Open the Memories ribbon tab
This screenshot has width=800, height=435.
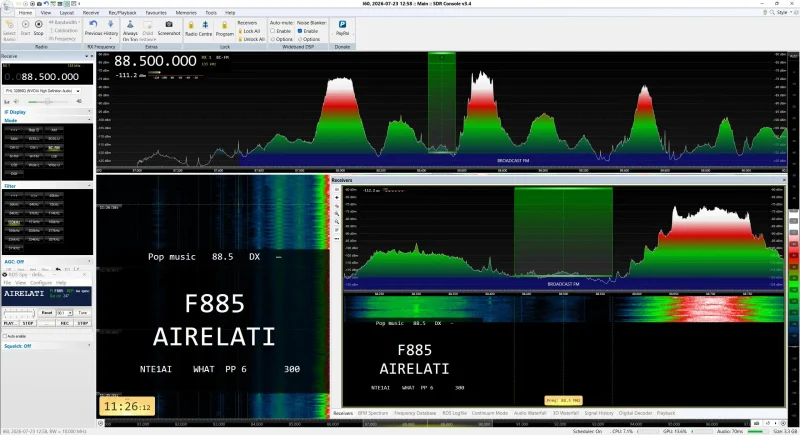(x=186, y=13)
